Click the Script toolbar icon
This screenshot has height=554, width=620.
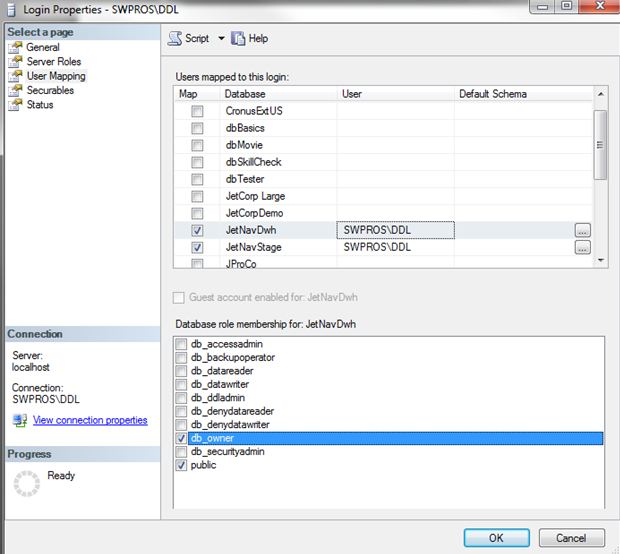[x=175, y=38]
